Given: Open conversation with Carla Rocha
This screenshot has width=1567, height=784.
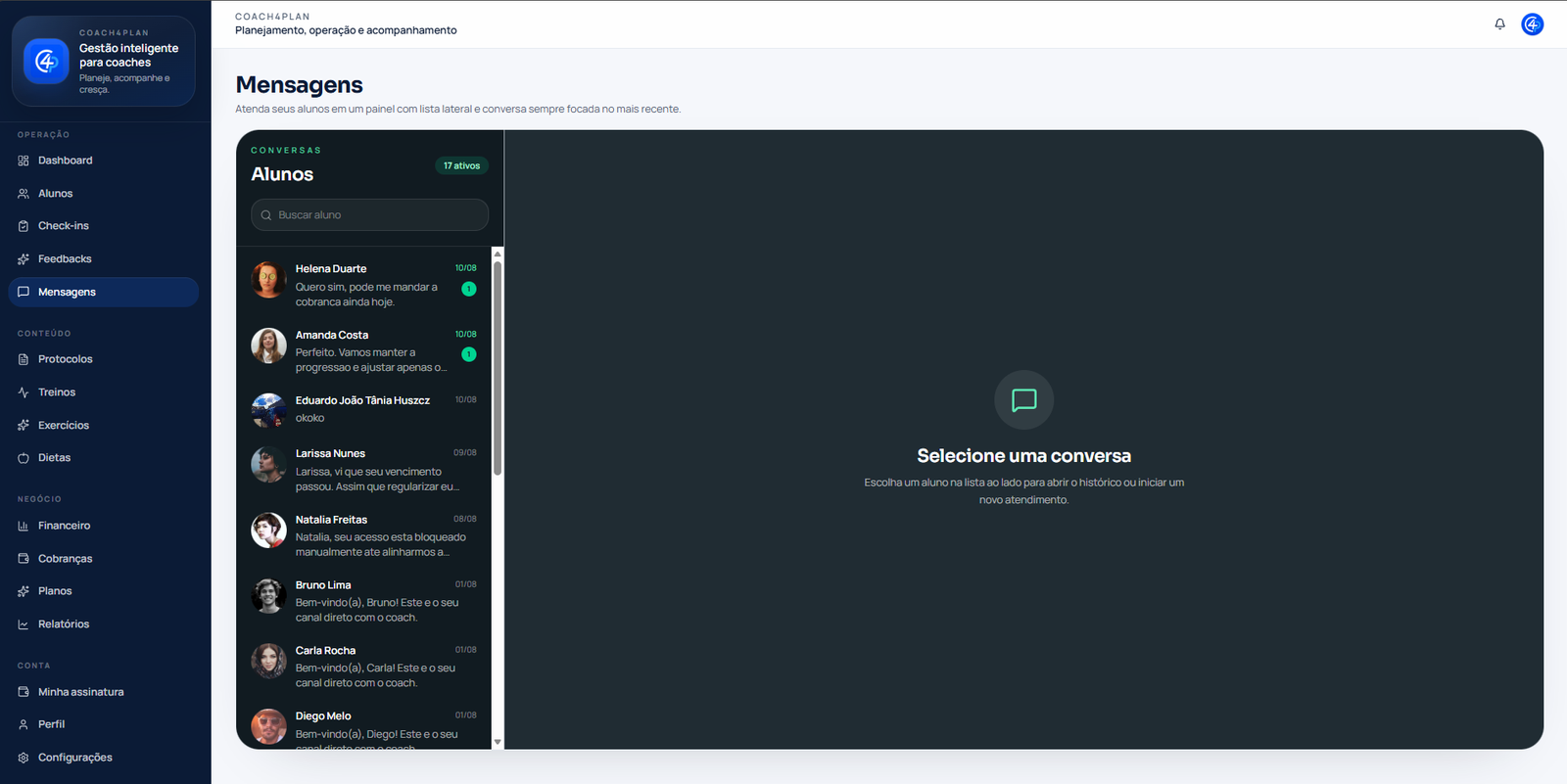Looking at the screenshot, I should pos(364,667).
